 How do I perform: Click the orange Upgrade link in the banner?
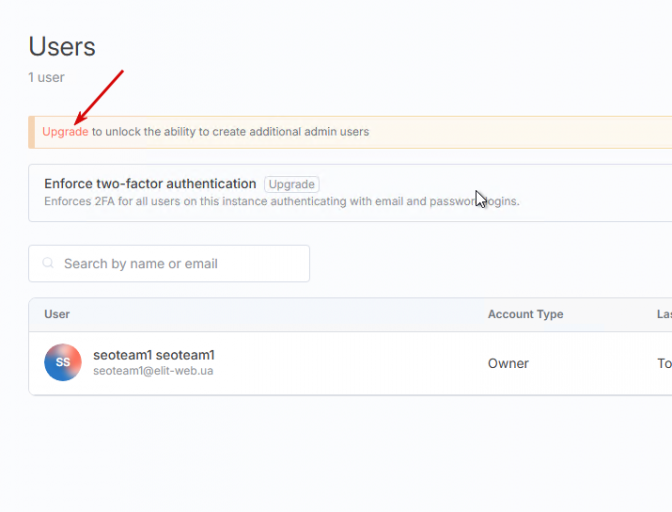pos(65,132)
